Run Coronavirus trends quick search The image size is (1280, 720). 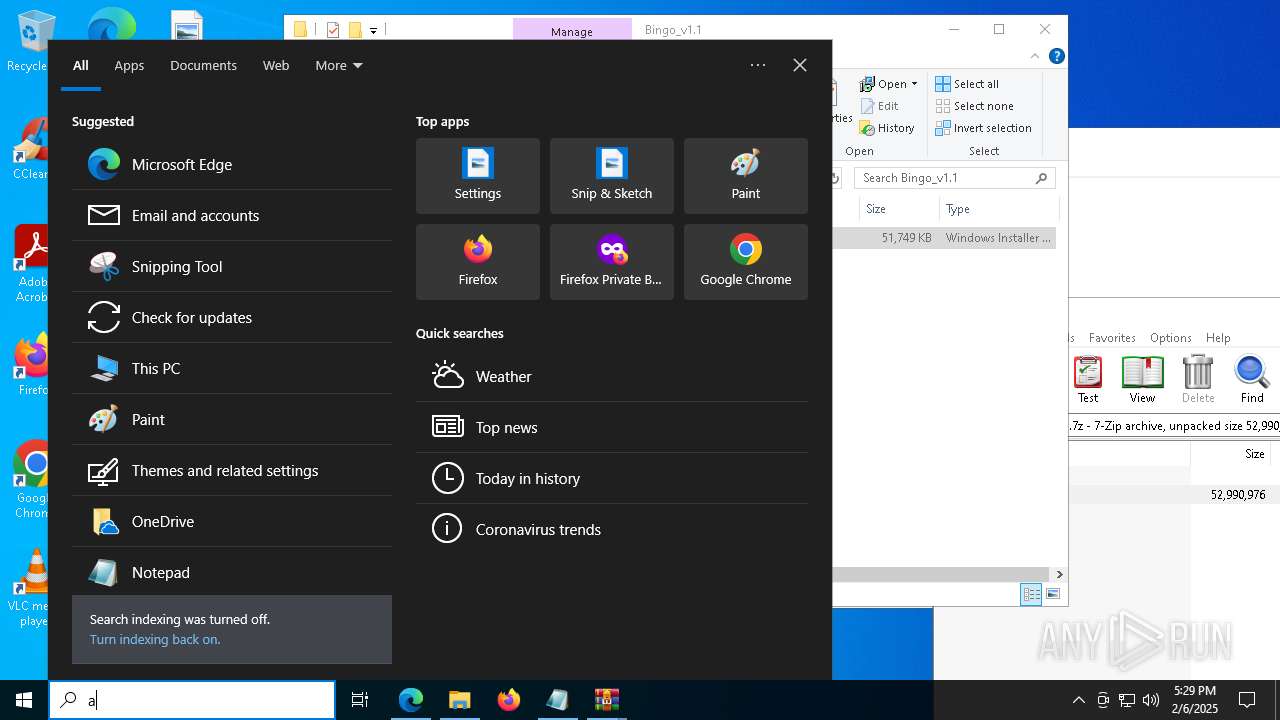click(612, 529)
